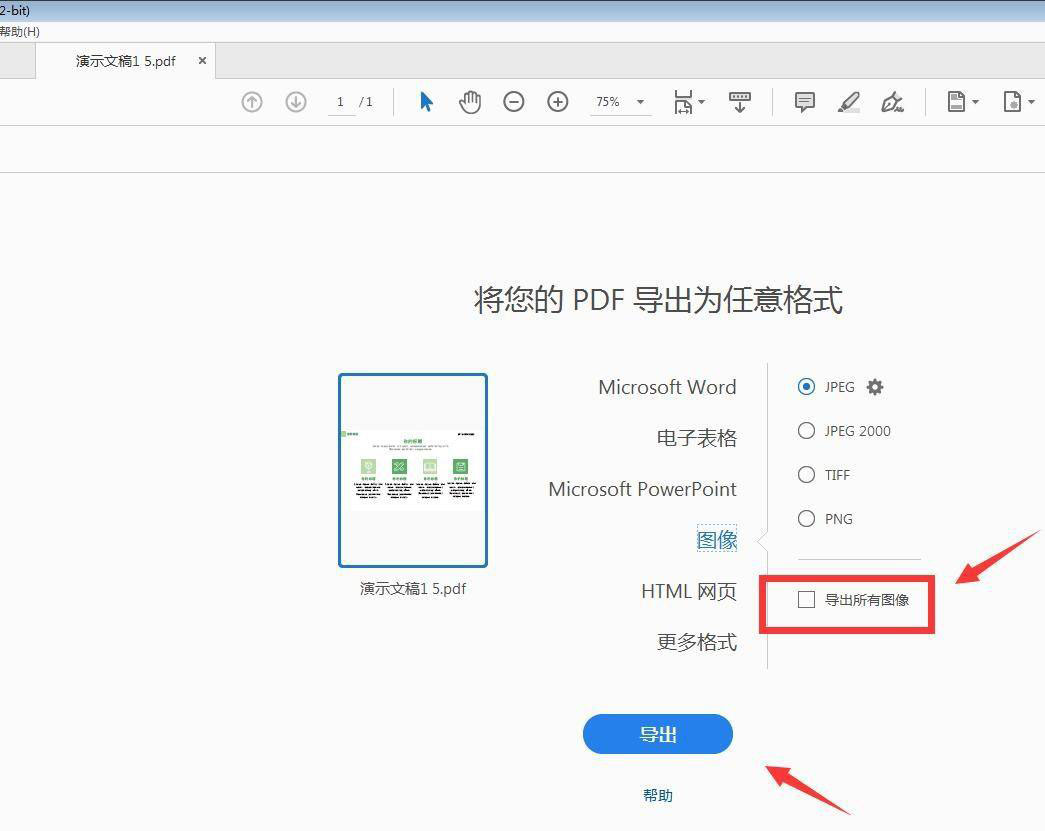Switch to the 演示文稿1 5.pdf tab
Viewport: 1045px width, 831px height.
pyautogui.click(x=126, y=61)
